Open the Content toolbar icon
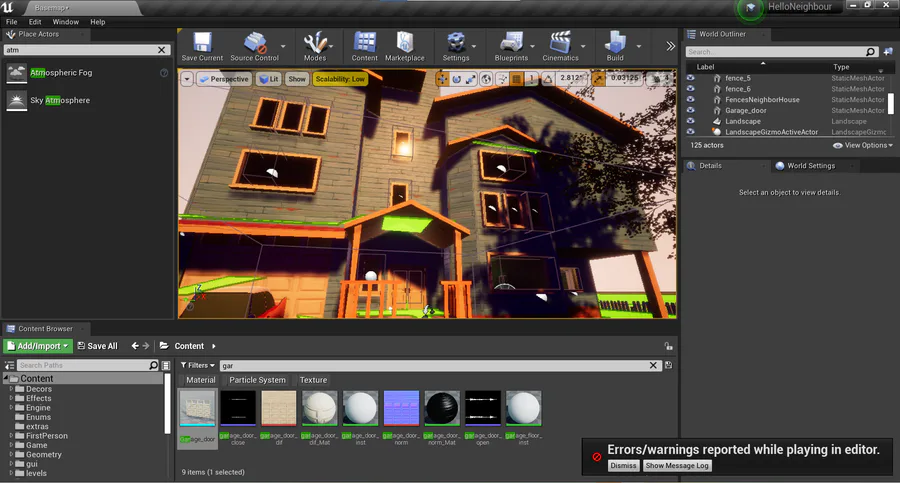 [364, 47]
